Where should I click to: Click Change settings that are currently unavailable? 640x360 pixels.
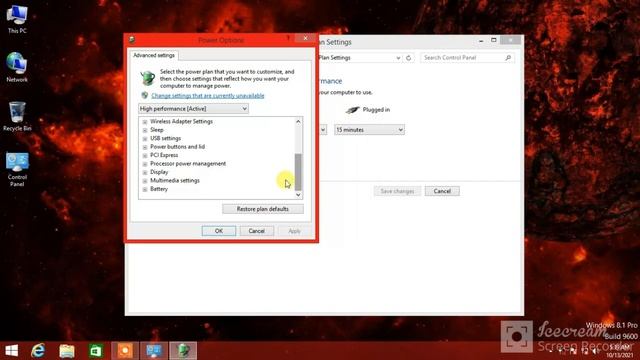(x=208, y=96)
